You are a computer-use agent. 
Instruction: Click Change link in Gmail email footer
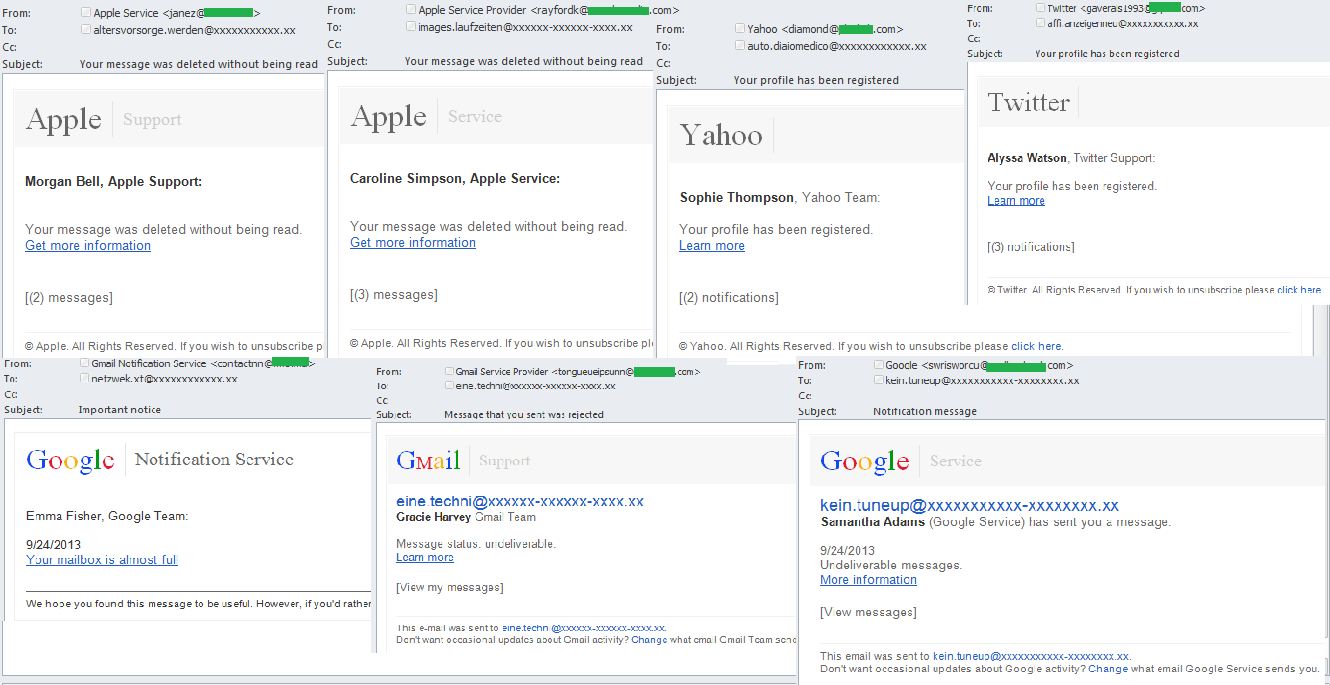(x=649, y=640)
